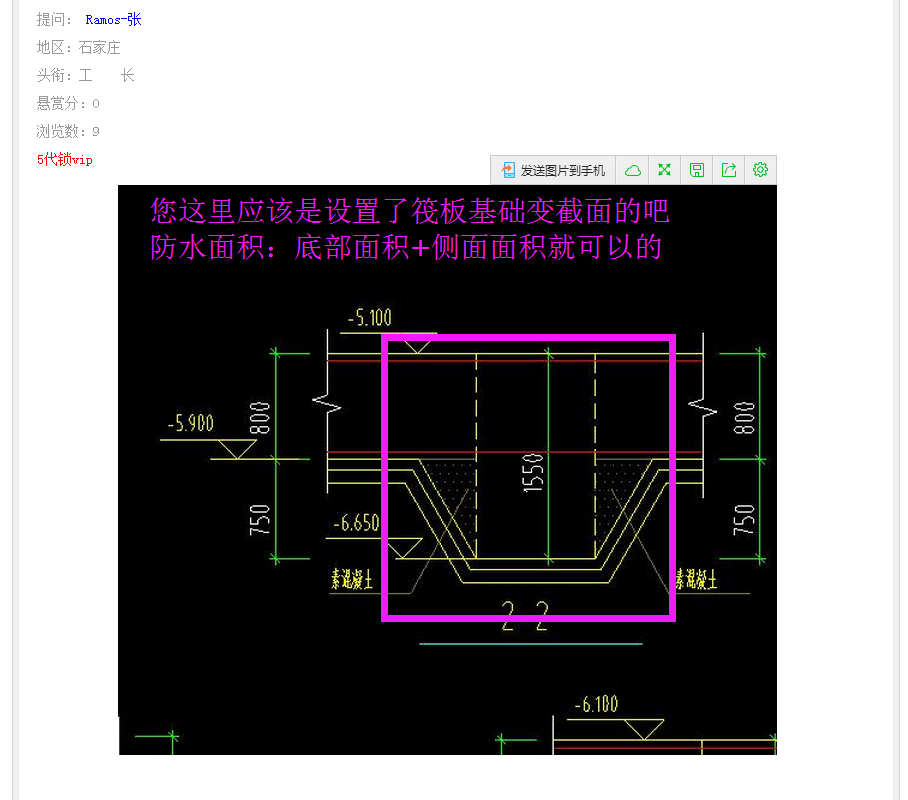908x800 pixels.
Task: Click the cloud save icon
Action: [632, 170]
